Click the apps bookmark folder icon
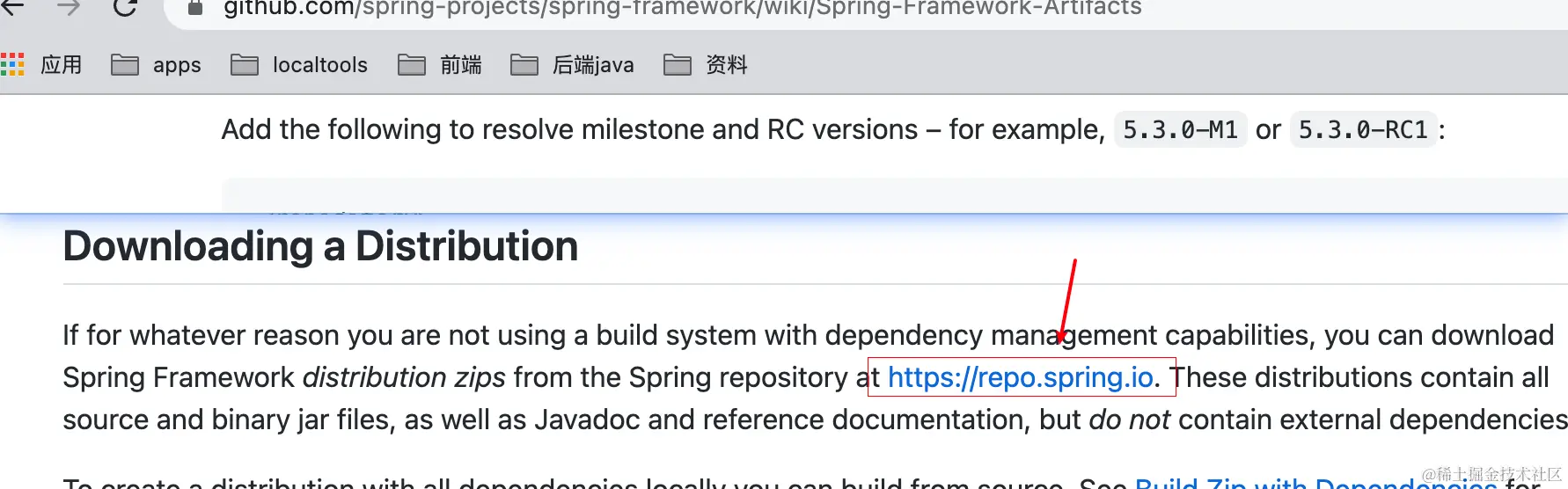1568x489 pixels. coord(125,64)
